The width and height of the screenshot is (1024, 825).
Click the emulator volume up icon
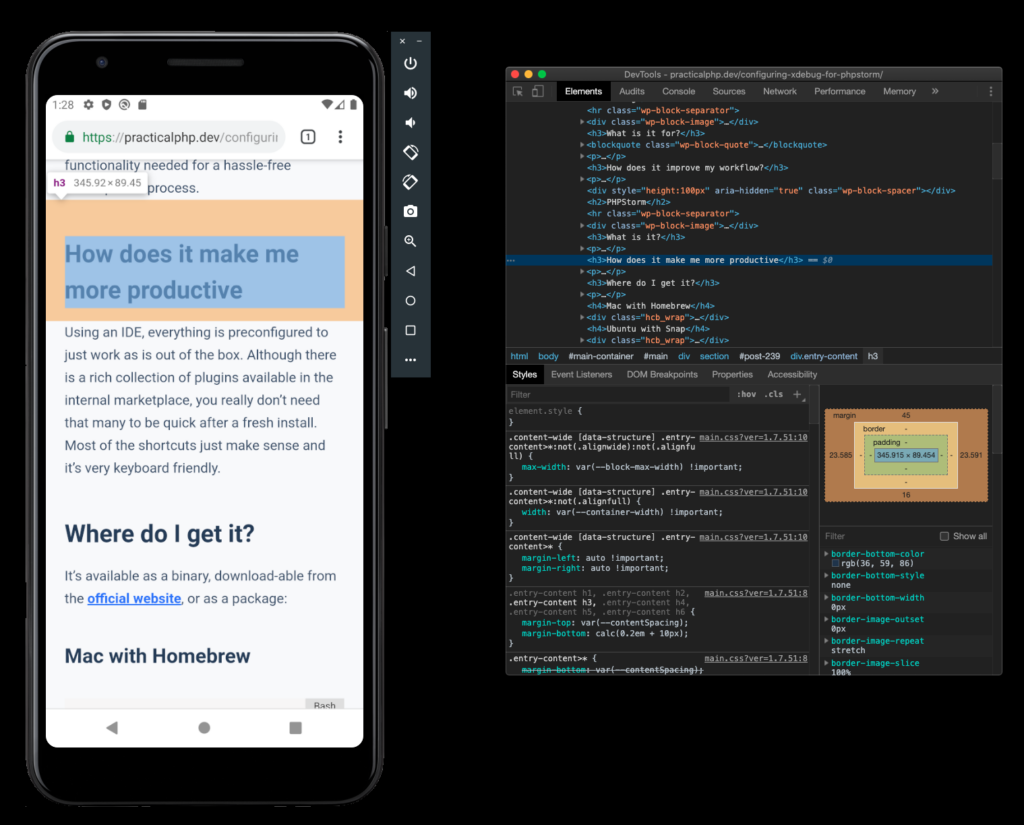[x=410, y=93]
